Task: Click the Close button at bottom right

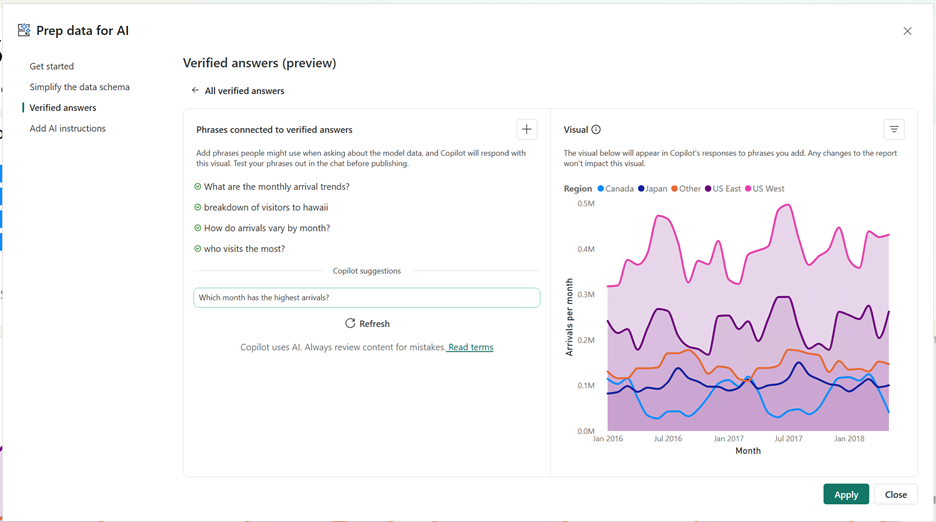Action: (x=895, y=494)
